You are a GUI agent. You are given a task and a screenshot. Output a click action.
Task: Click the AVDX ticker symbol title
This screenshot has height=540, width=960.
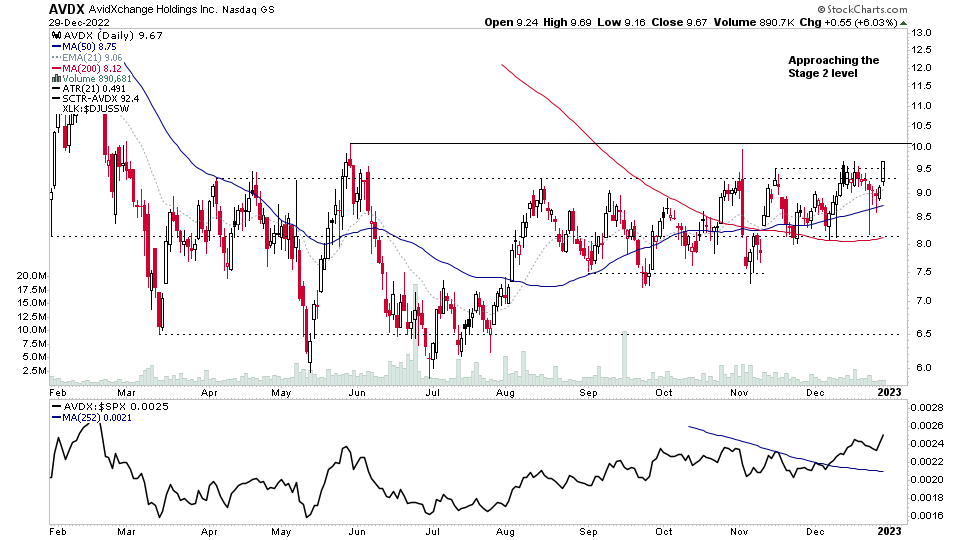click(67, 9)
